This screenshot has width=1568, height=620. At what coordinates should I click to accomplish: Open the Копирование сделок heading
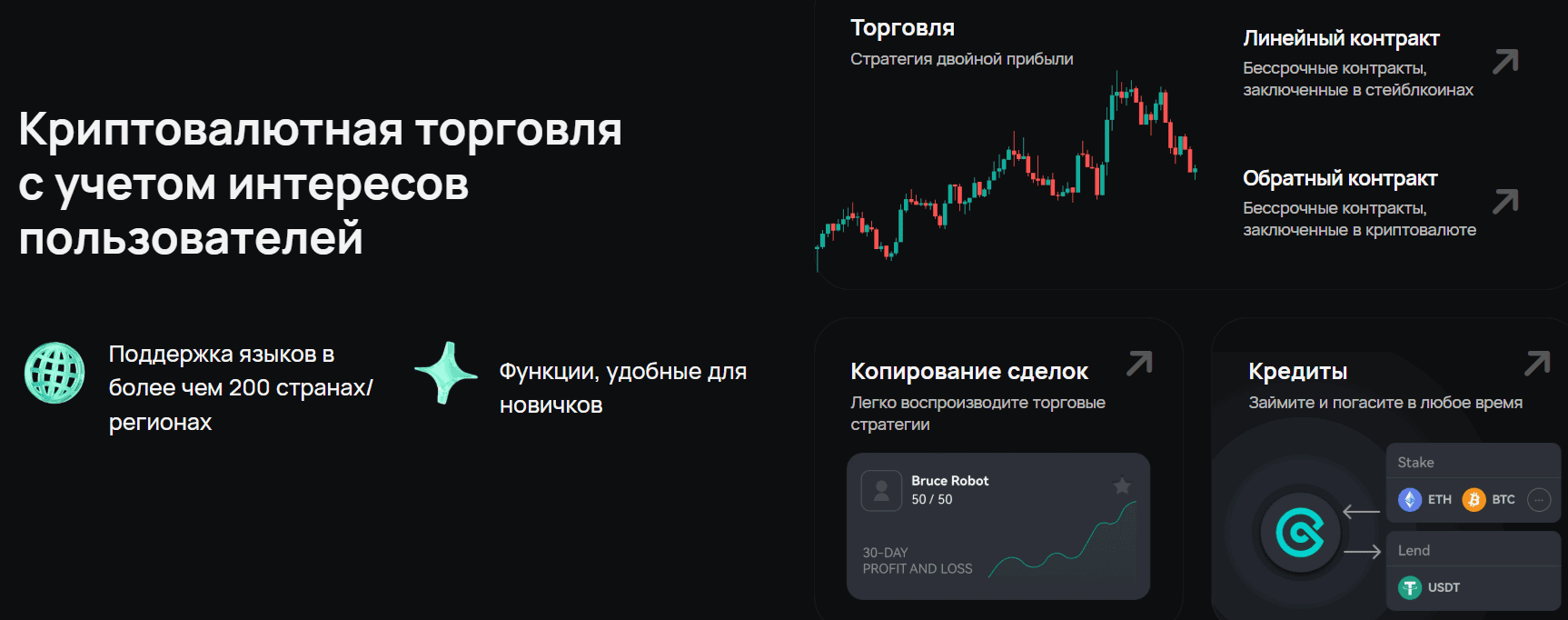pos(968,372)
